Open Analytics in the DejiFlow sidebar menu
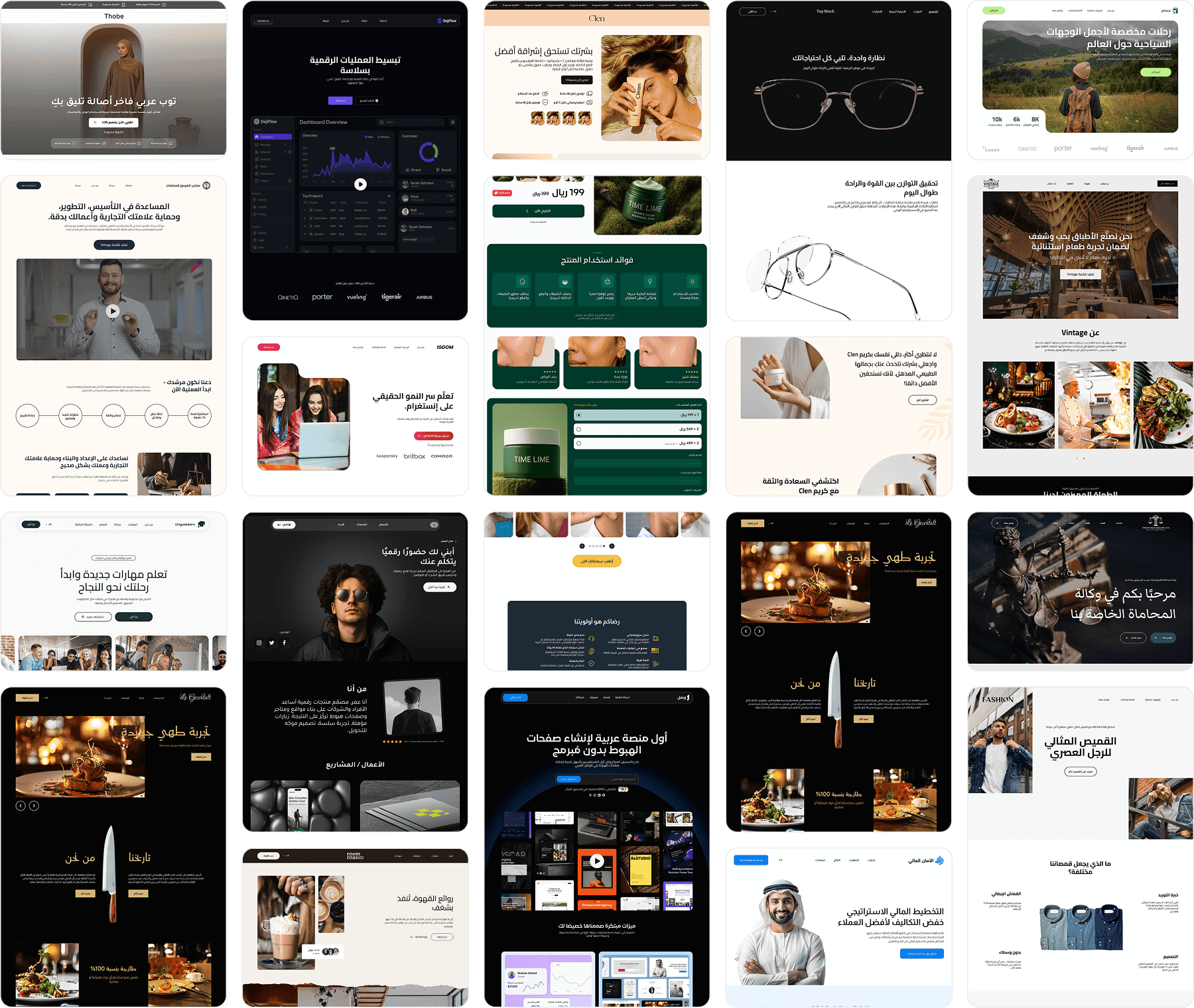The width and height of the screenshot is (1194, 1008). coord(265,159)
